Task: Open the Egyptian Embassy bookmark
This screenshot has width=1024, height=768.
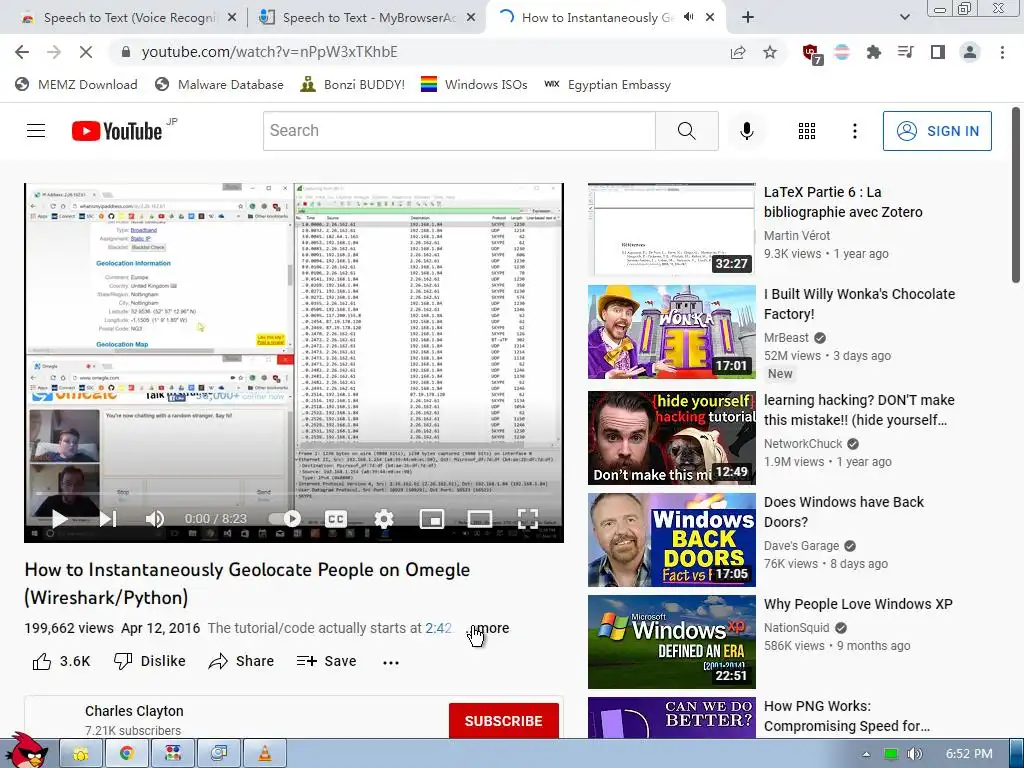Action: click(x=608, y=85)
